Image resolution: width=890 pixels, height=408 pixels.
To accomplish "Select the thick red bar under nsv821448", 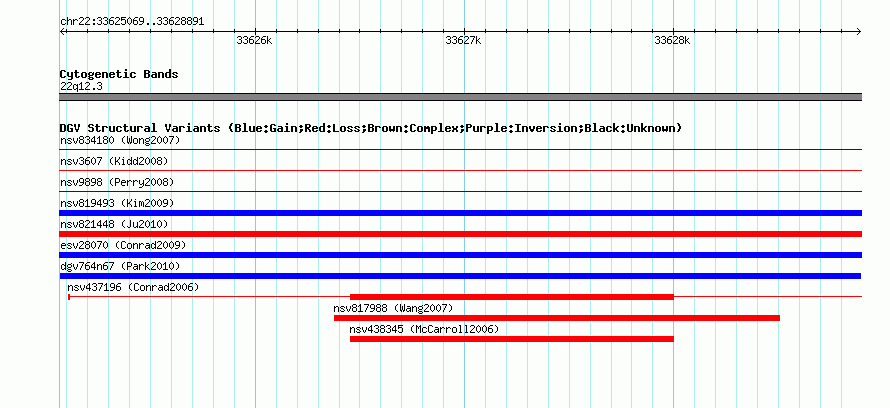I will [461, 234].
